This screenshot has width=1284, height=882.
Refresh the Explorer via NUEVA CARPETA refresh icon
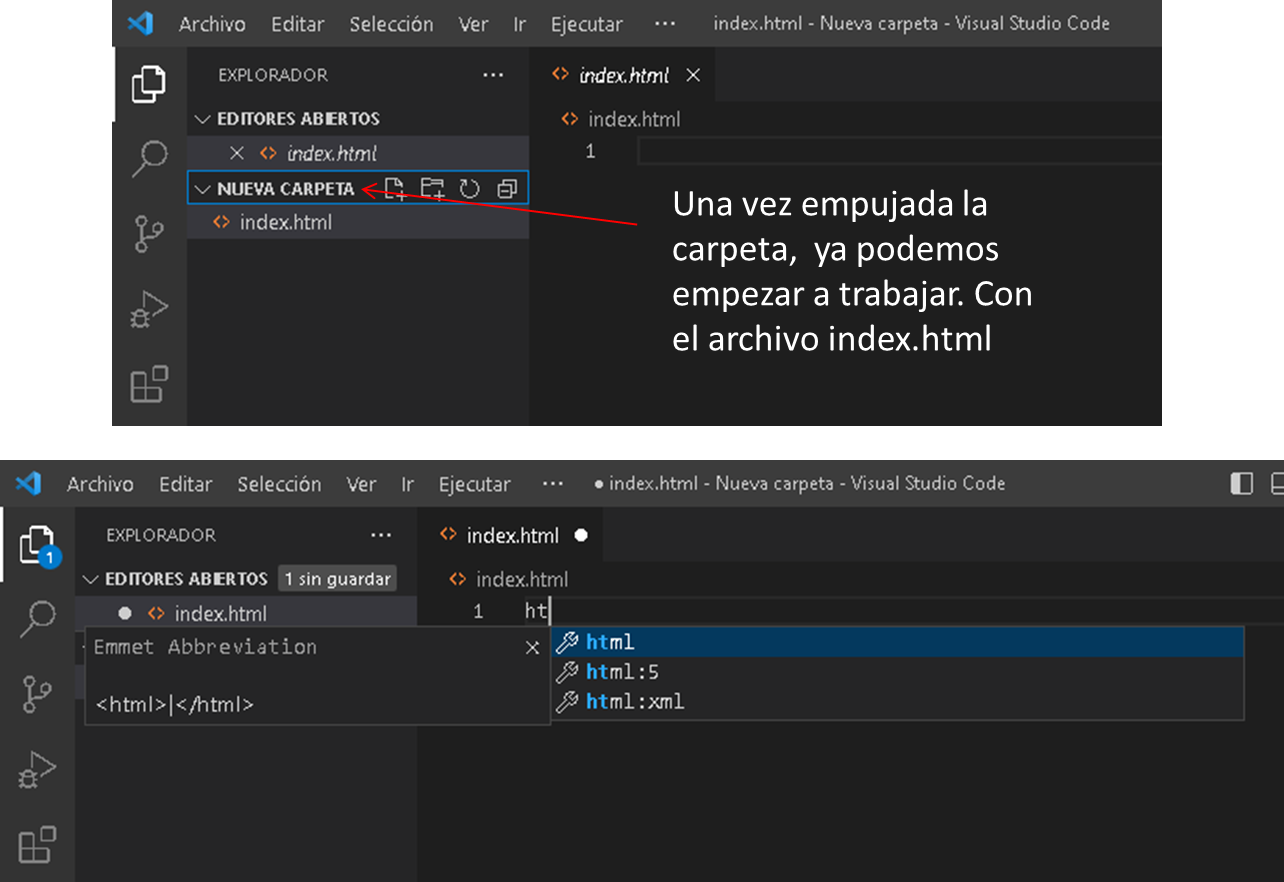click(470, 188)
